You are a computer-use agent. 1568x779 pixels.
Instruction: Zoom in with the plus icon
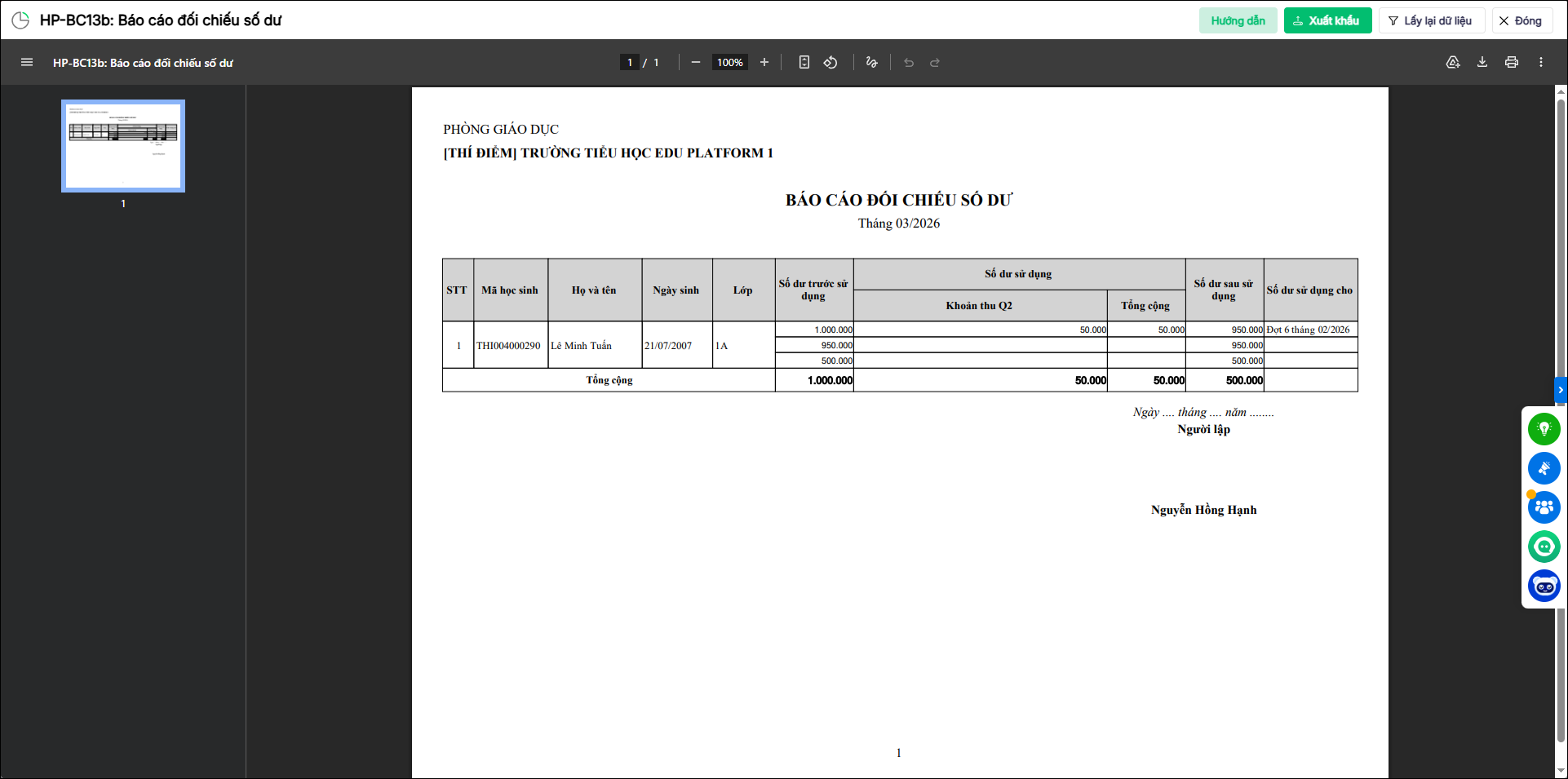pos(764,62)
